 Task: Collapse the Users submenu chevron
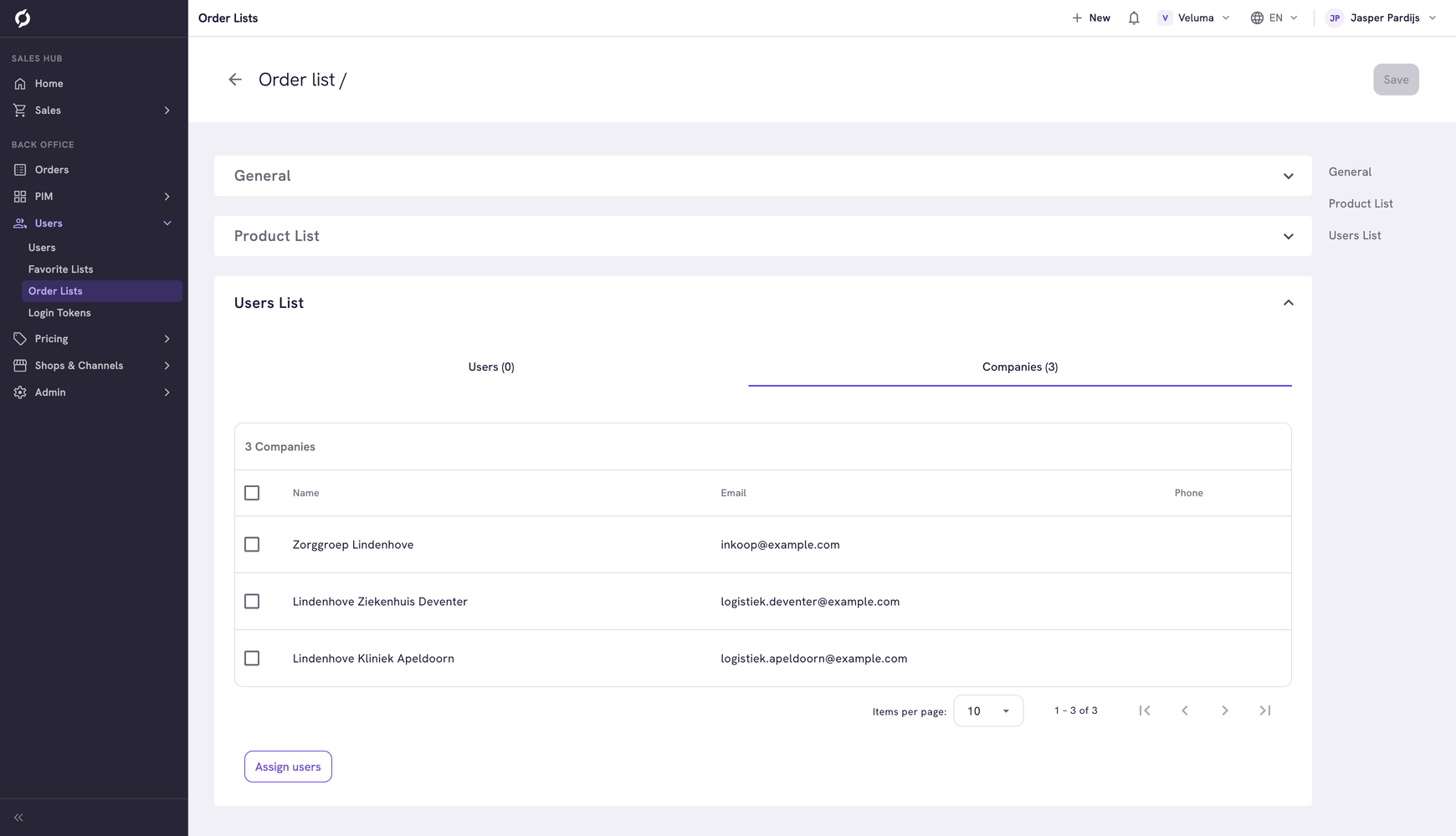pyautogui.click(x=167, y=223)
